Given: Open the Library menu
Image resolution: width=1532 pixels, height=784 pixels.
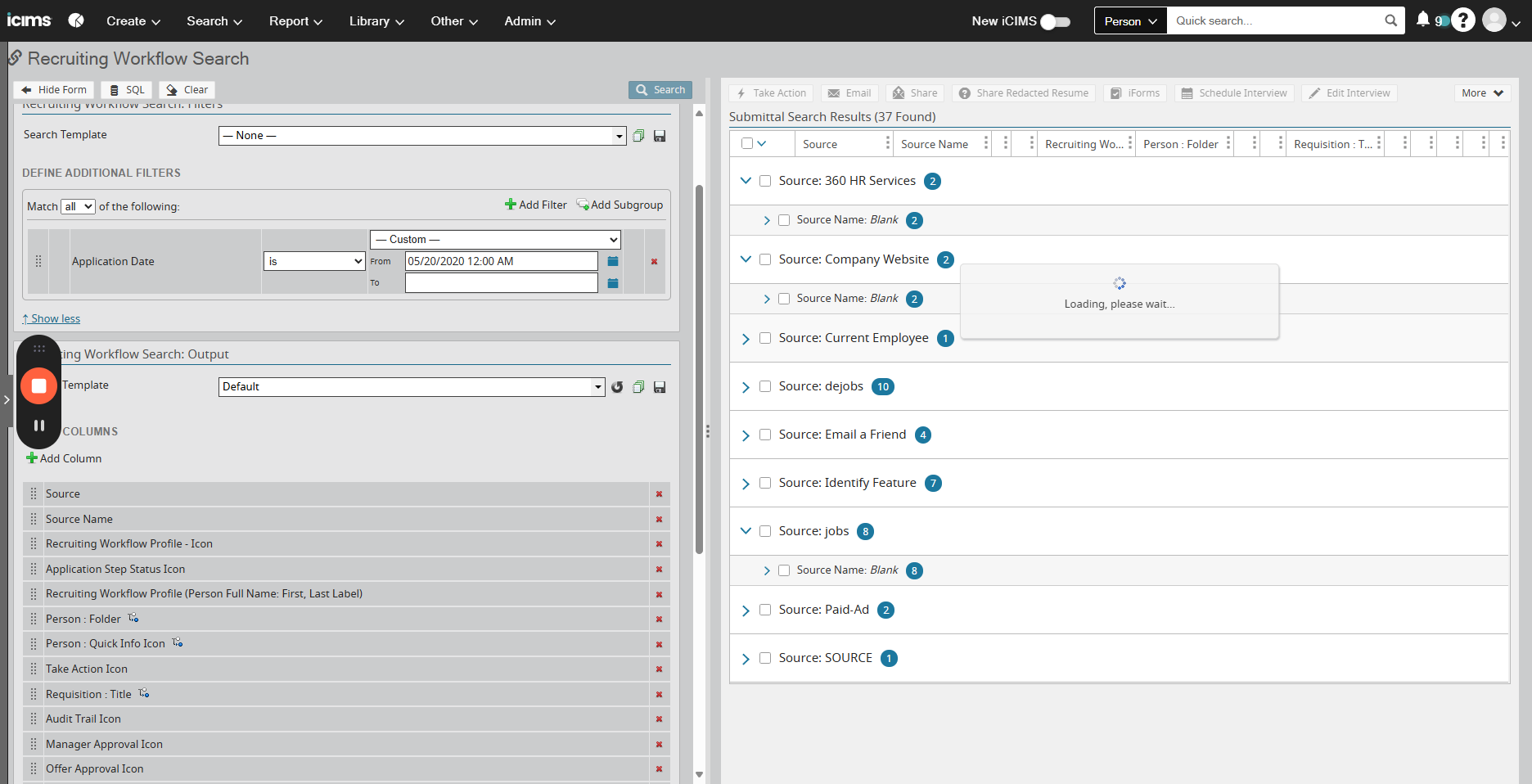Looking at the screenshot, I should [376, 21].
